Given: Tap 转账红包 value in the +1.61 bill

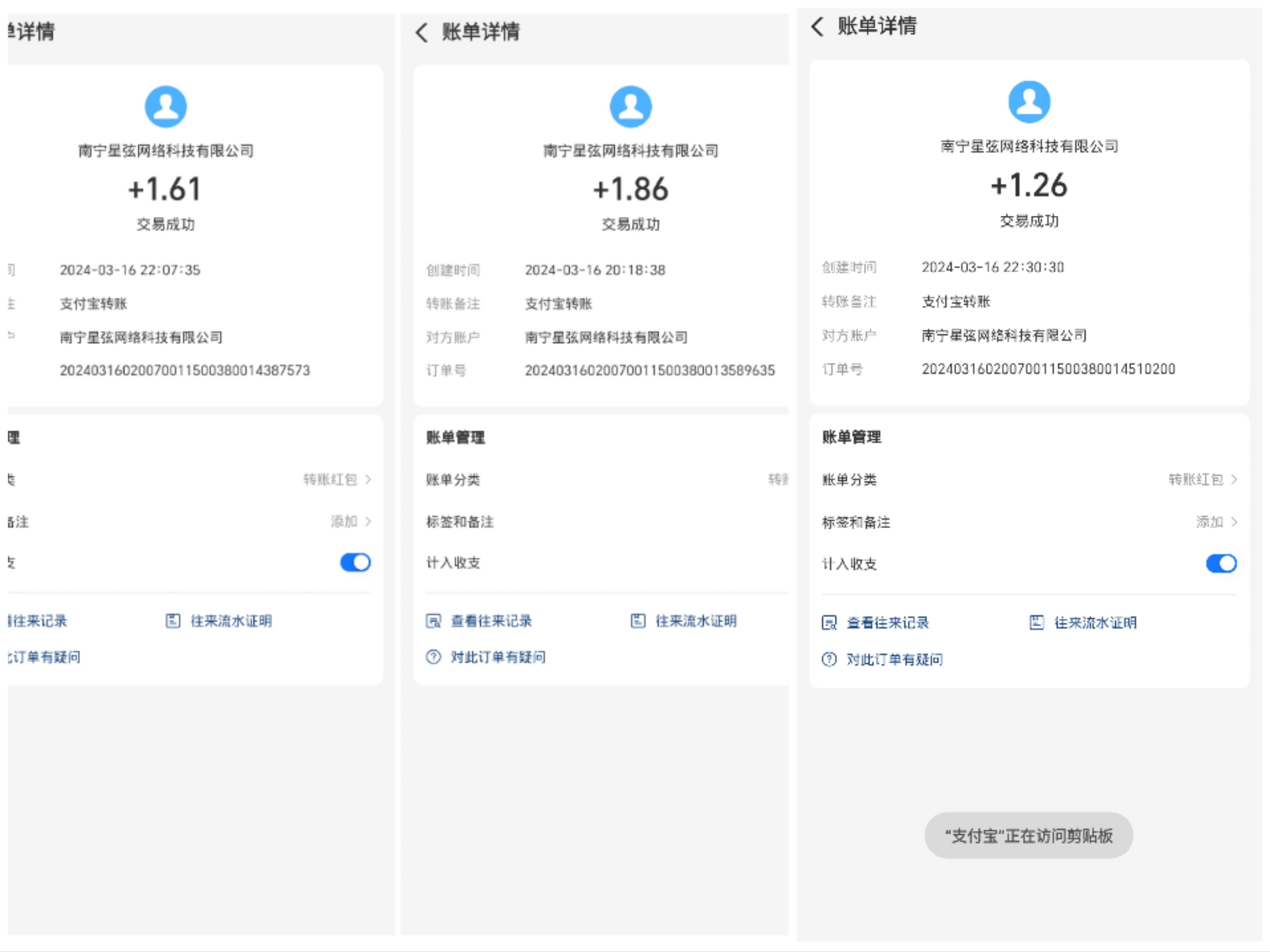Looking at the screenshot, I should pos(330,479).
